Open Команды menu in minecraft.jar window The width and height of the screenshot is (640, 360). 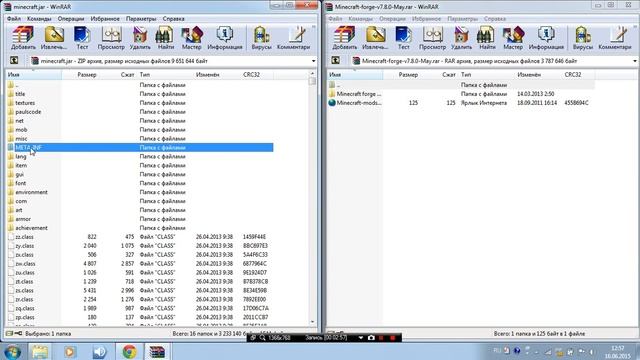pos(39,19)
